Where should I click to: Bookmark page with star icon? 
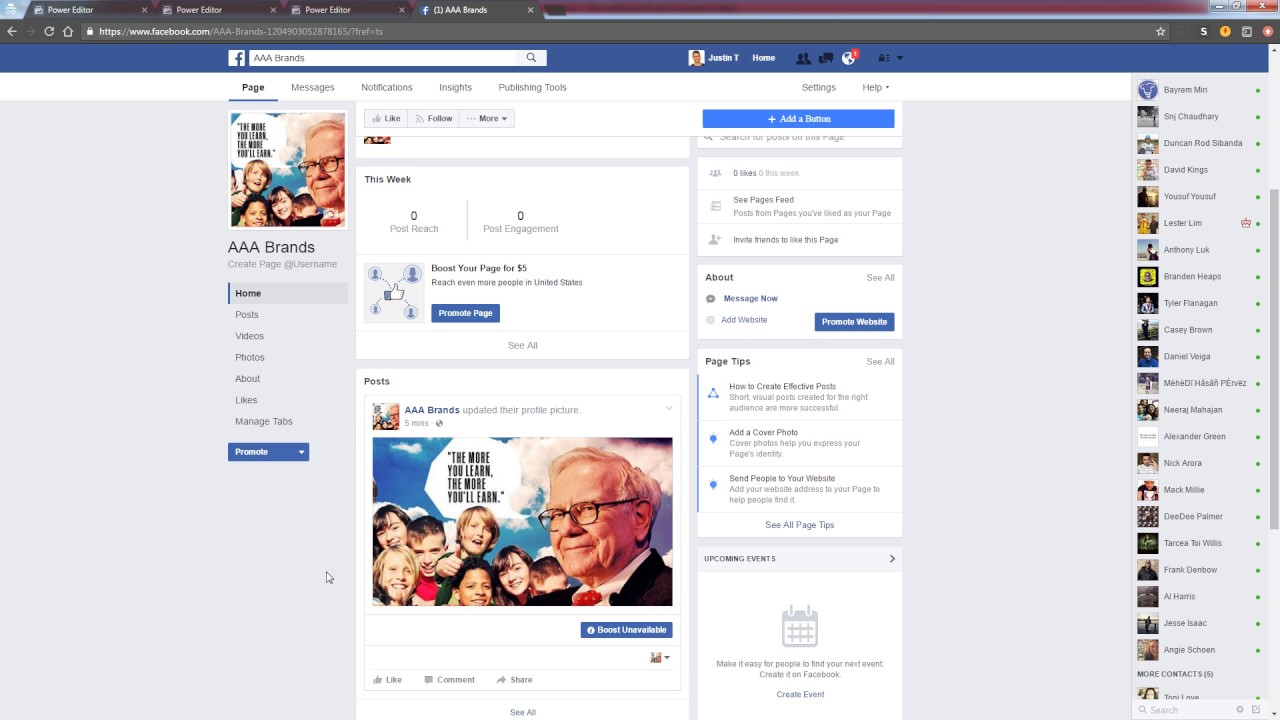[x=1160, y=31]
